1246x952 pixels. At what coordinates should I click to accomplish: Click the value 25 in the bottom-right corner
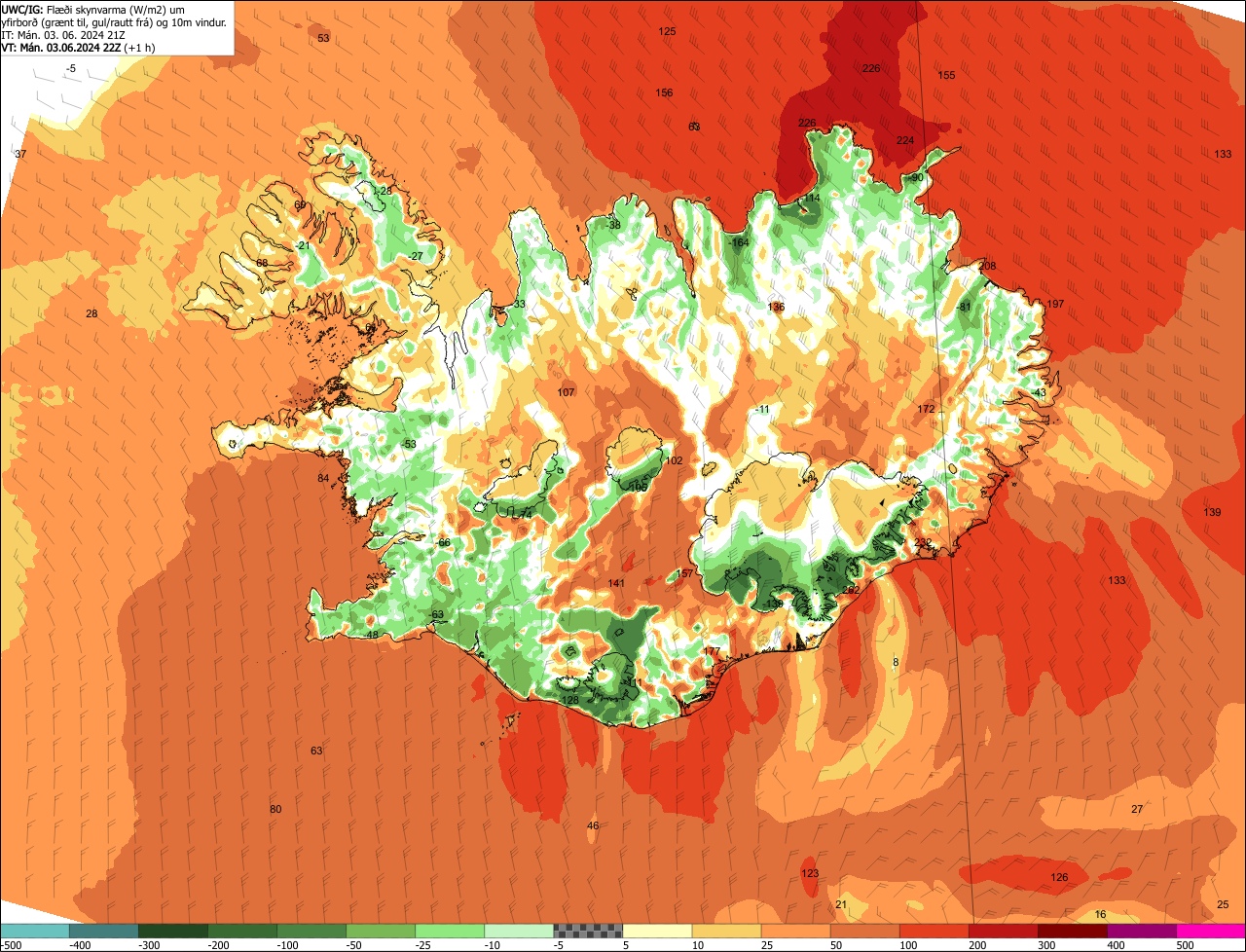coord(1223,904)
